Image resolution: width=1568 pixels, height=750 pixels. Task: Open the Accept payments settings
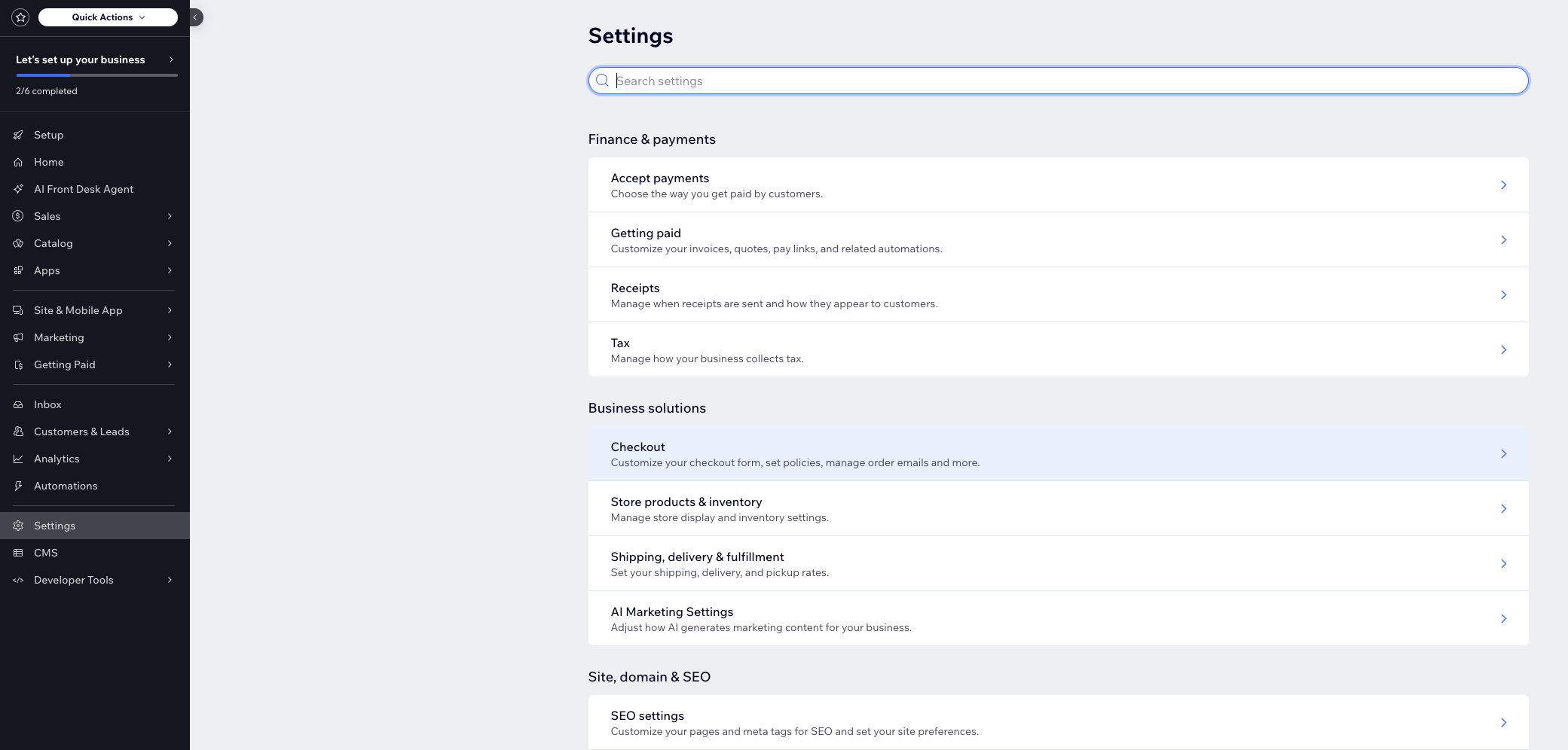[1057, 185]
